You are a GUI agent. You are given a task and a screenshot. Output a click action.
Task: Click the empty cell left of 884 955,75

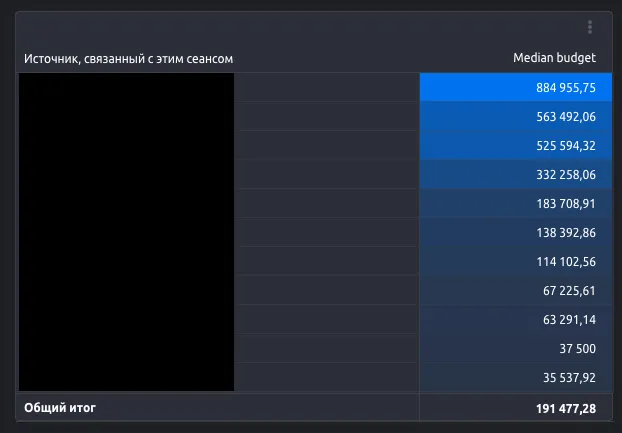[326, 88]
